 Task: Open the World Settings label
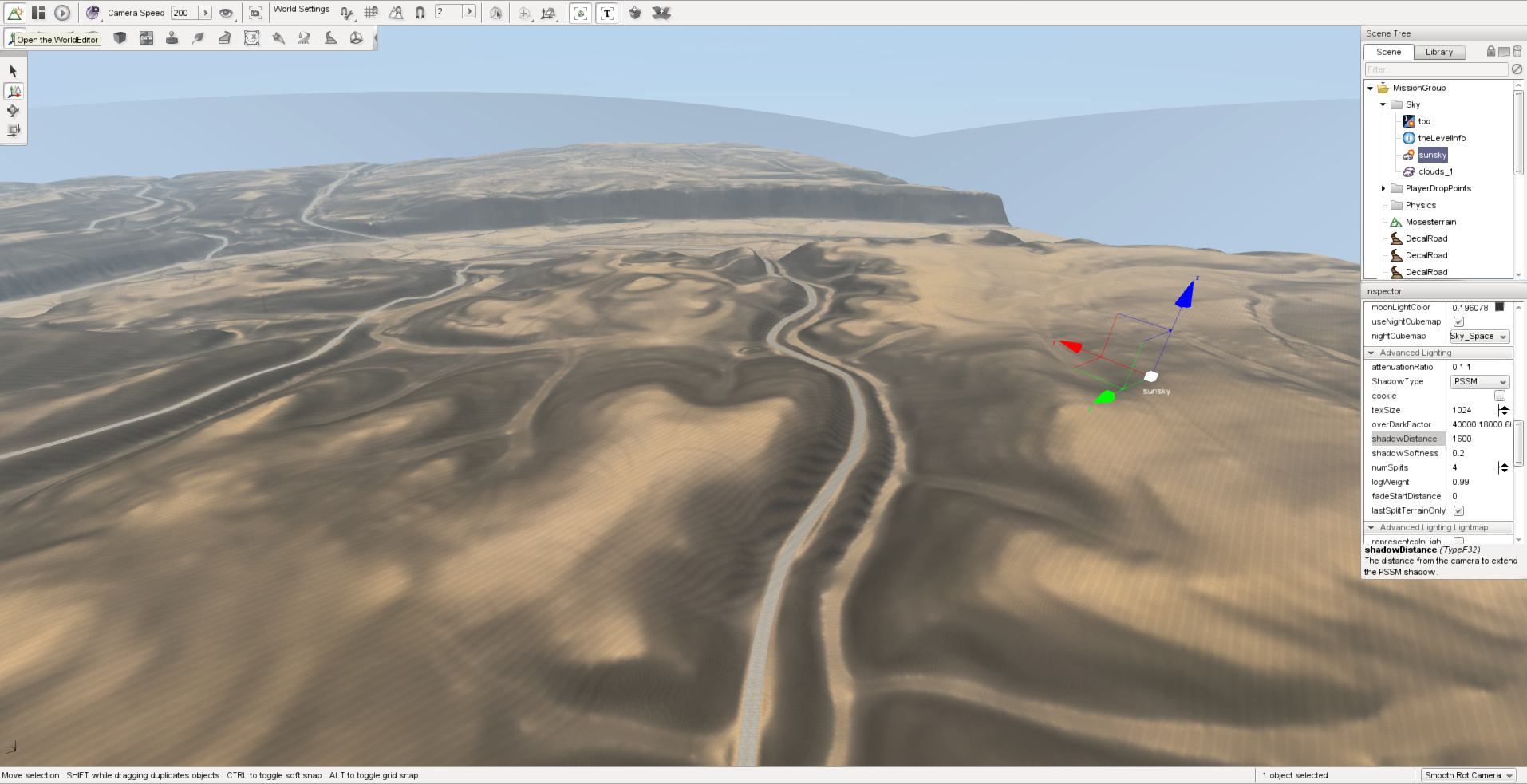[x=302, y=10]
